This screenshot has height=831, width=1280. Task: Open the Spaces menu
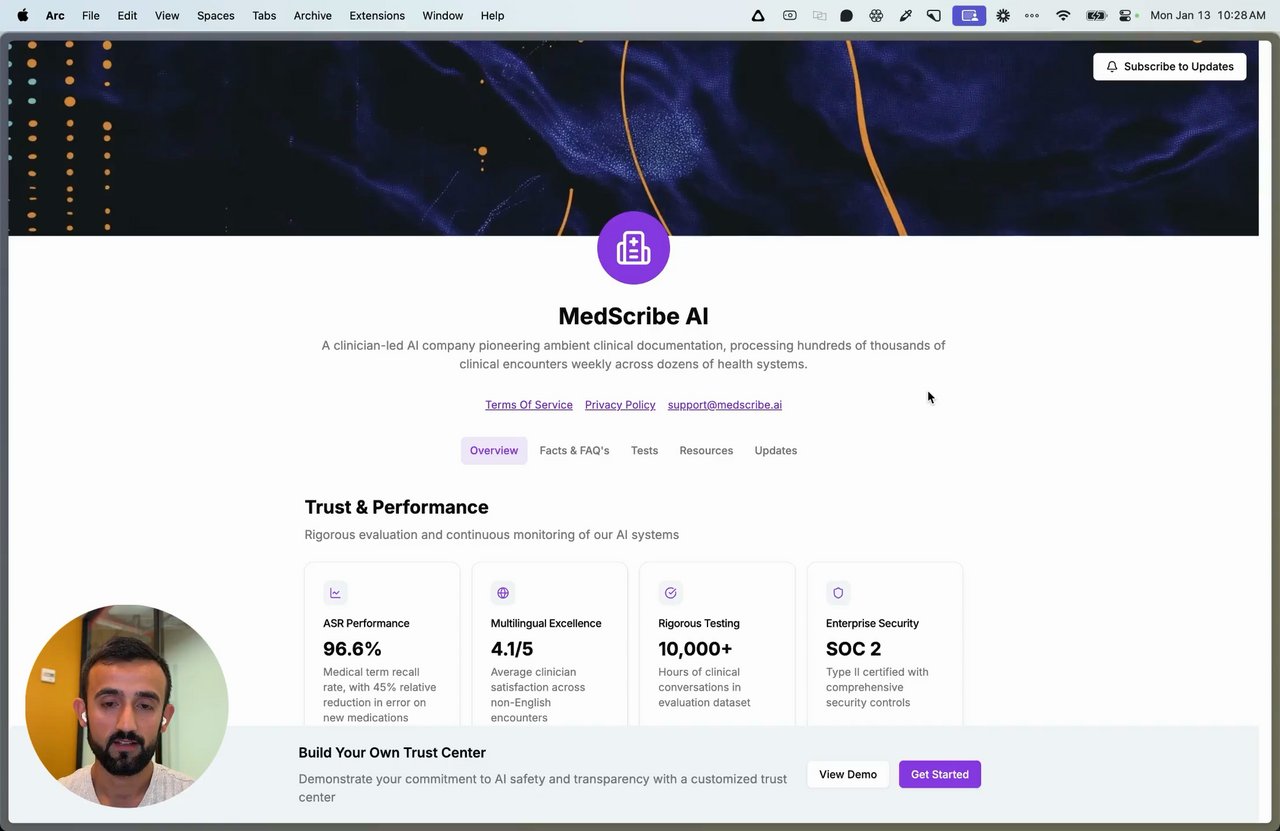pos(215,16)
